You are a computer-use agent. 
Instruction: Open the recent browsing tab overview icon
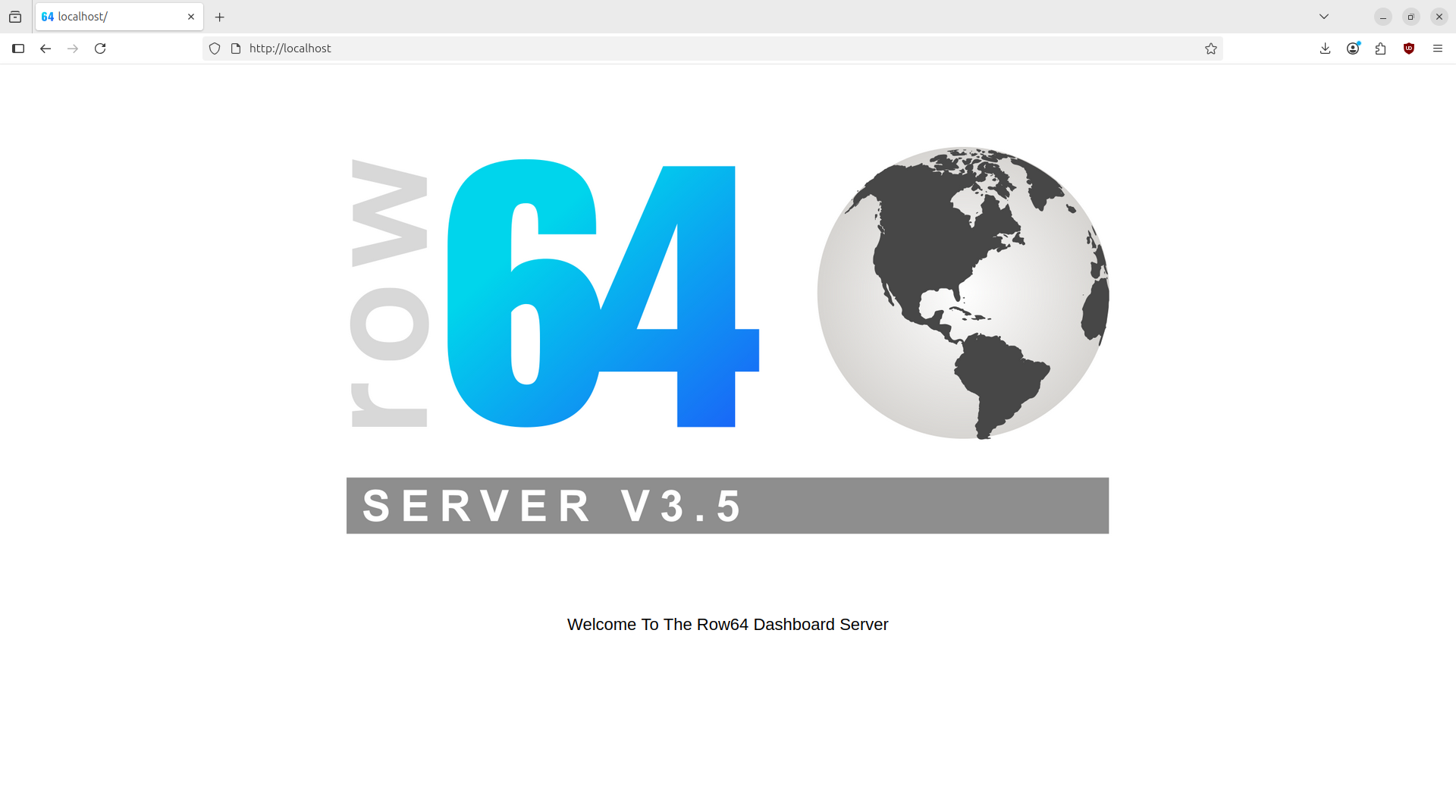(15, 17)
